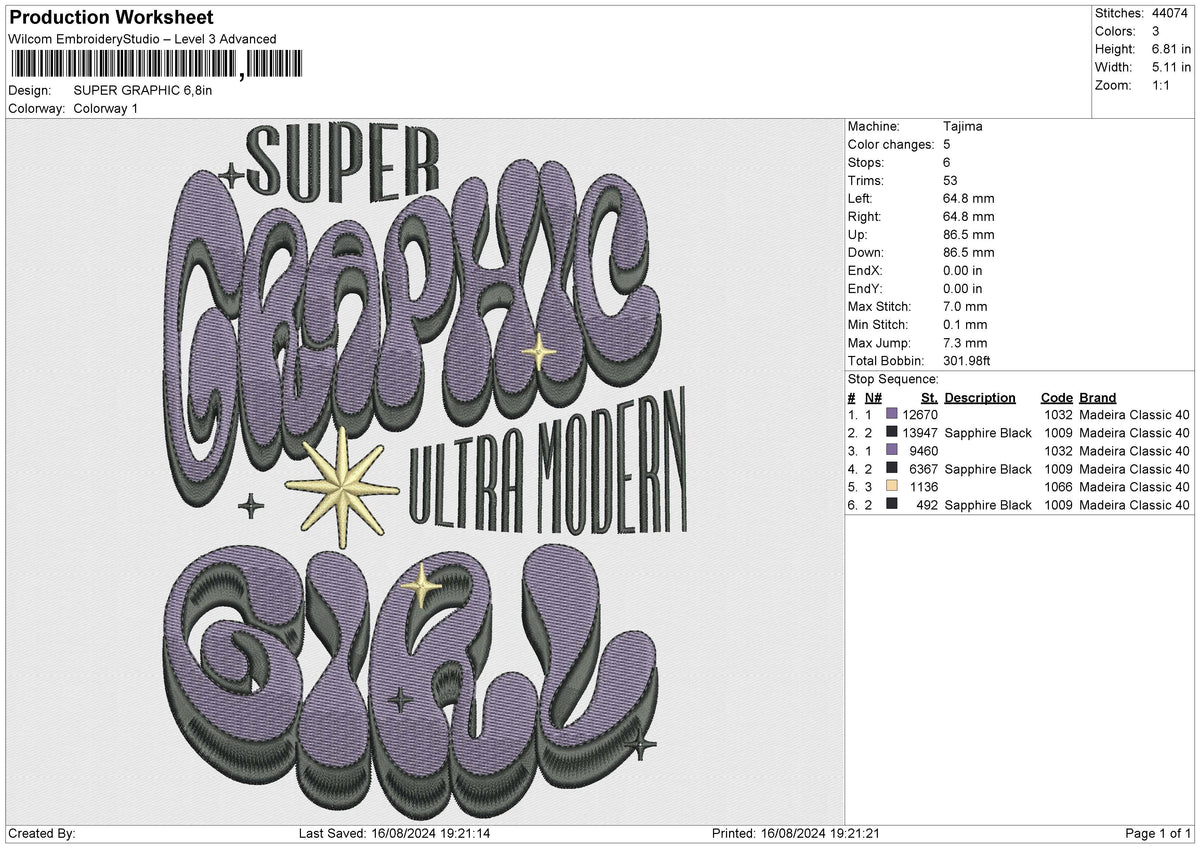Image resolution: width=1200 pixels, height=848 pixels.
Task: Click the Height value '6.81 in'
Action: pyautogui.click(x=1171, y=49)
